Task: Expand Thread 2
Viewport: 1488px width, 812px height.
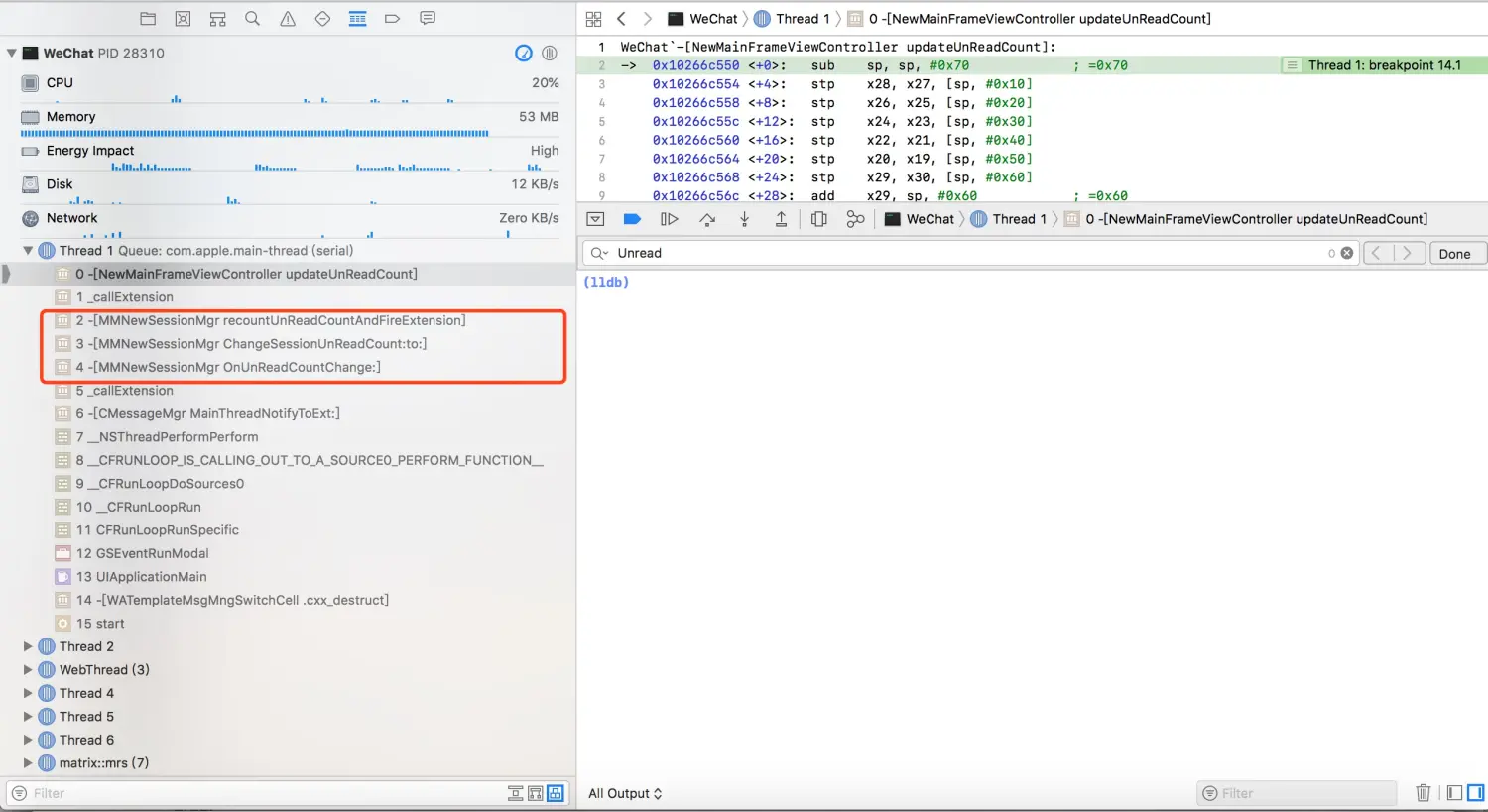Action: 28,646
